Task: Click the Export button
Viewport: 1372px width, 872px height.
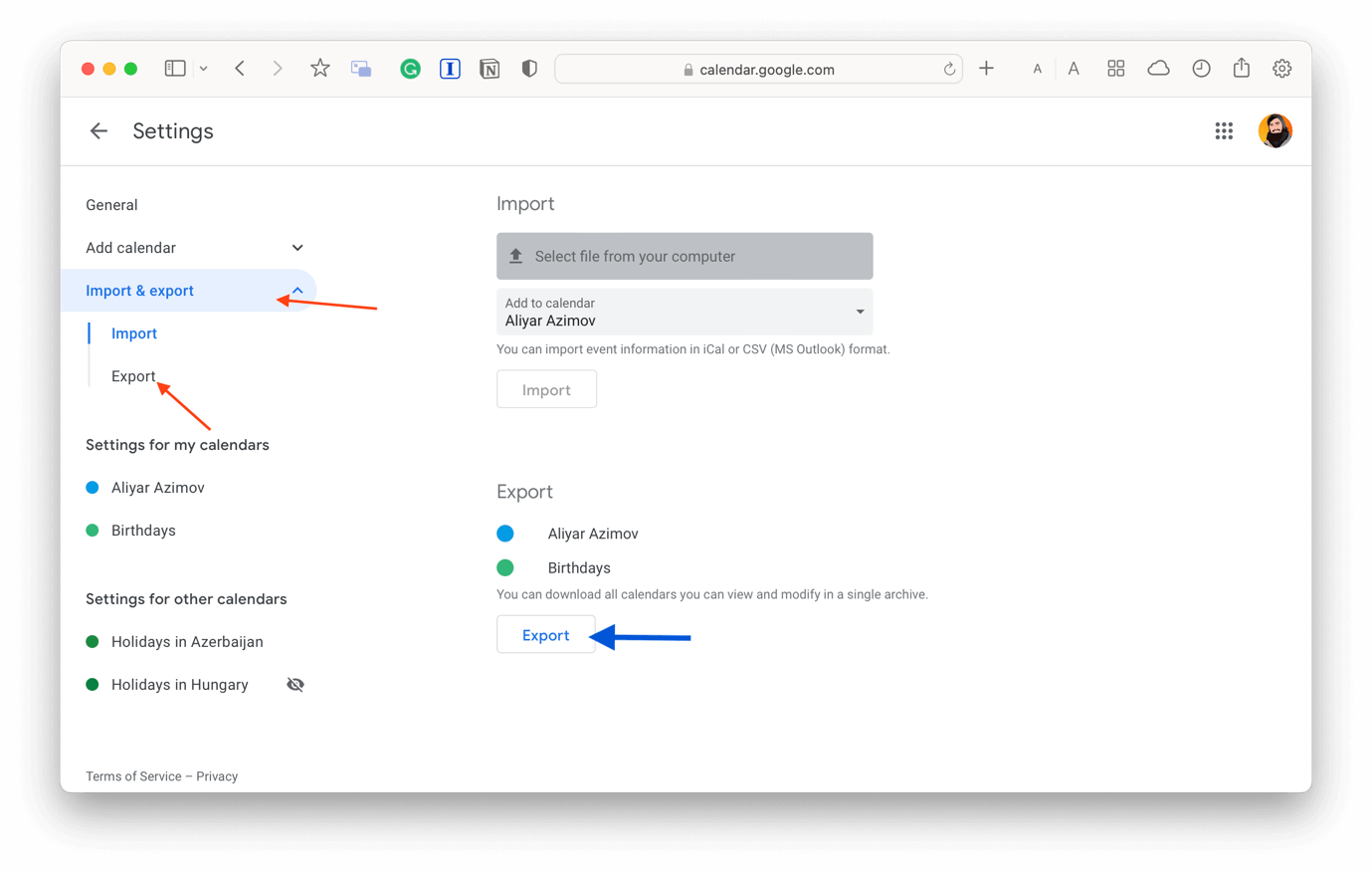Action: (545, 635)
